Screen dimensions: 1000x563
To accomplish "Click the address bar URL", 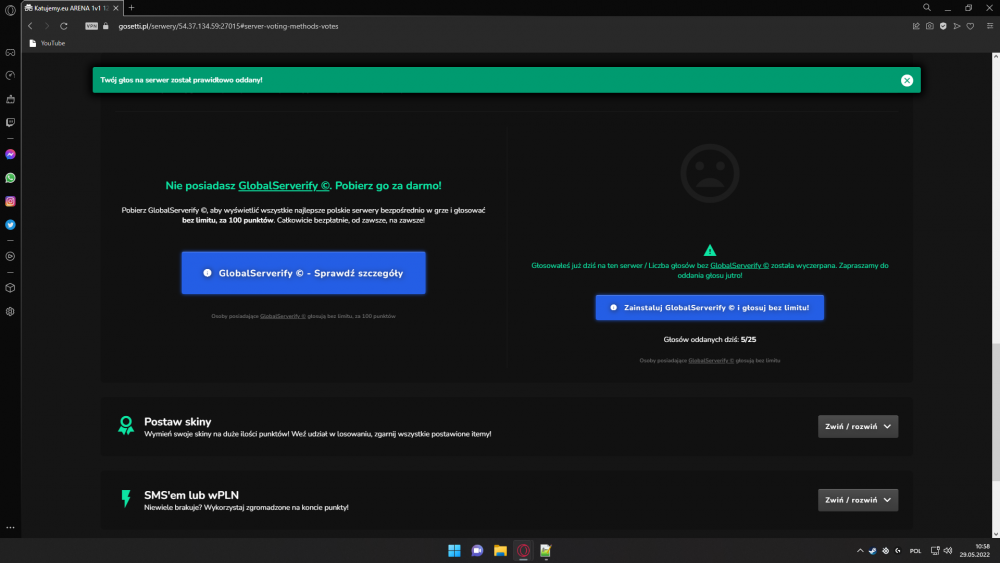I will [228, 26].
